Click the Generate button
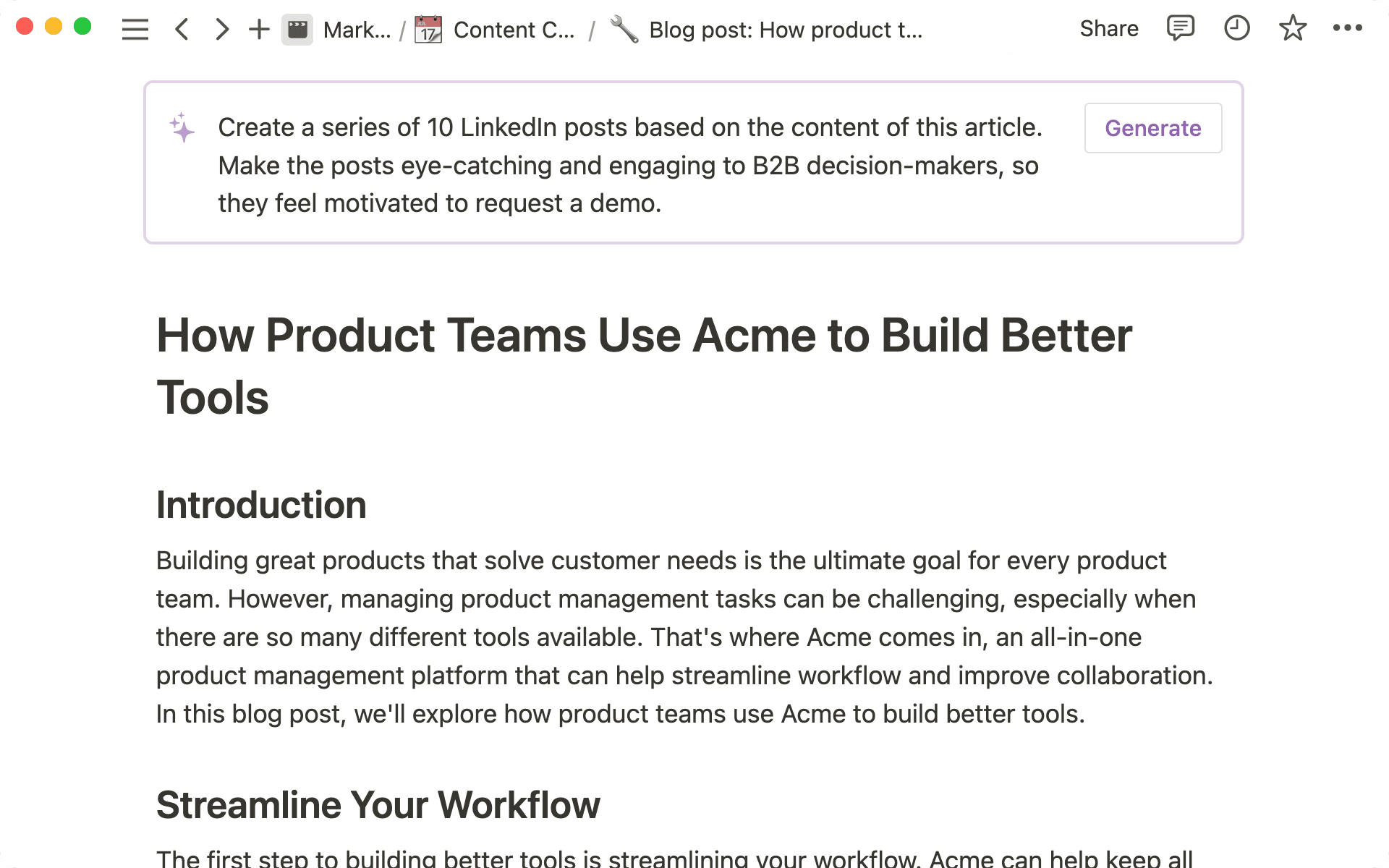The image size is (1389, 868). click(x=1153, y=128)
